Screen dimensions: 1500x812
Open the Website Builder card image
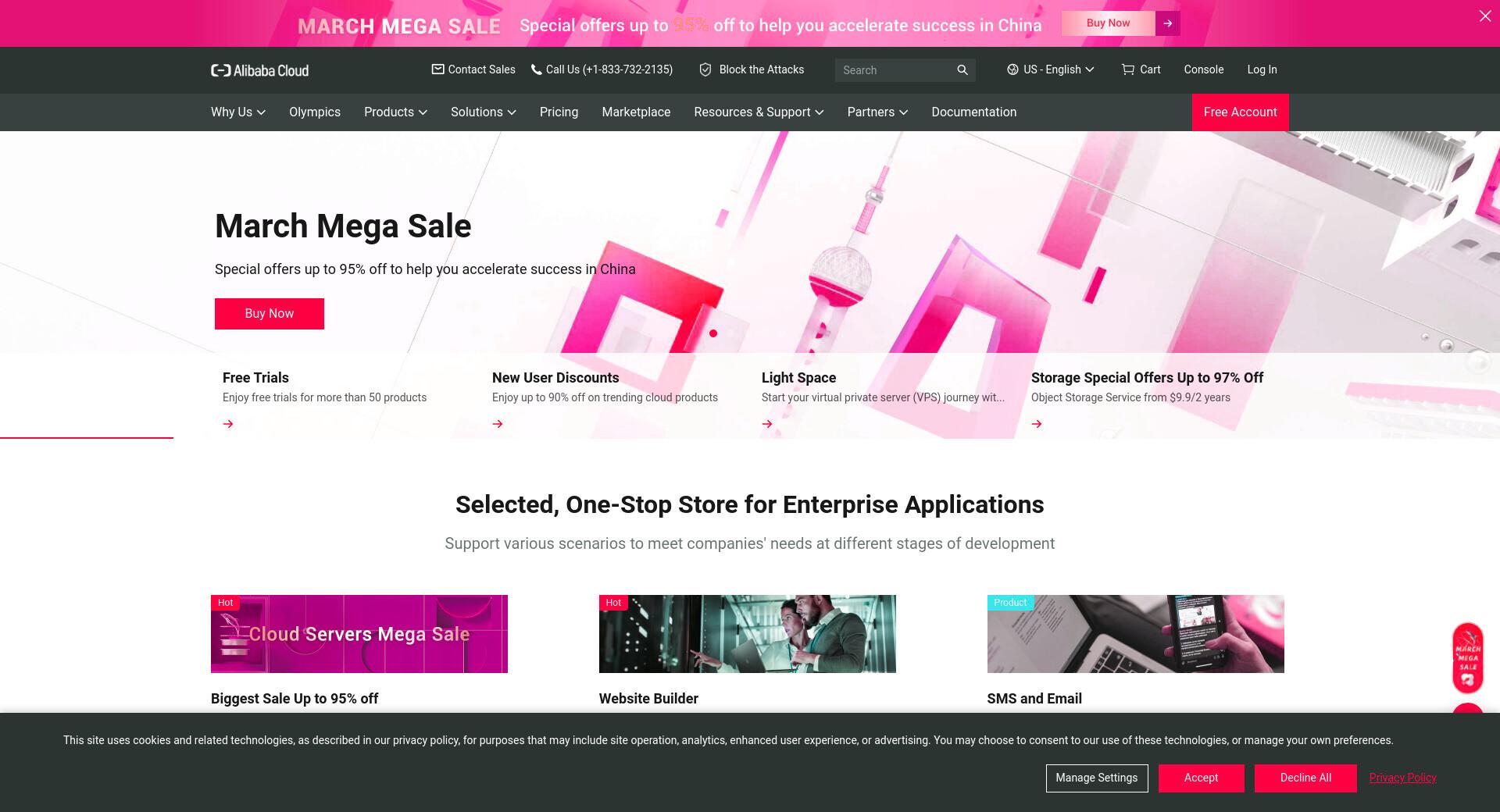coord(748,634)
